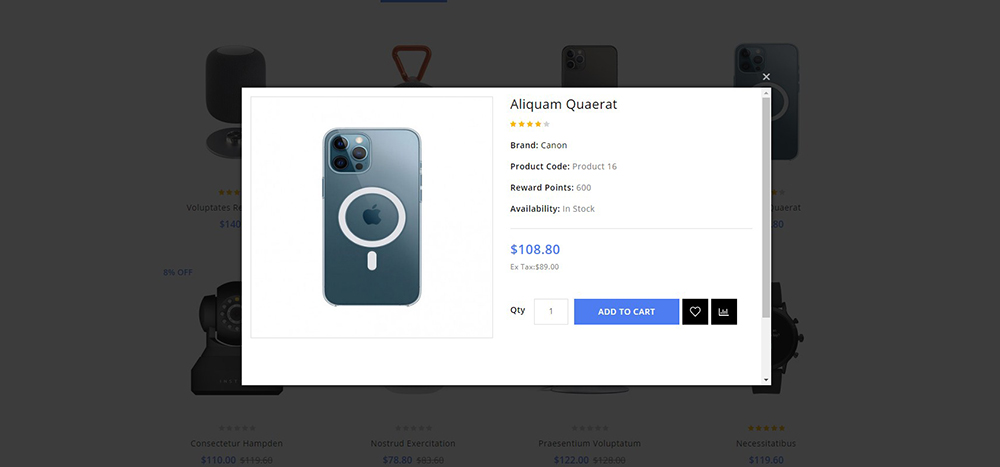Open the Consectetur Hampden product link

[237, 443]
